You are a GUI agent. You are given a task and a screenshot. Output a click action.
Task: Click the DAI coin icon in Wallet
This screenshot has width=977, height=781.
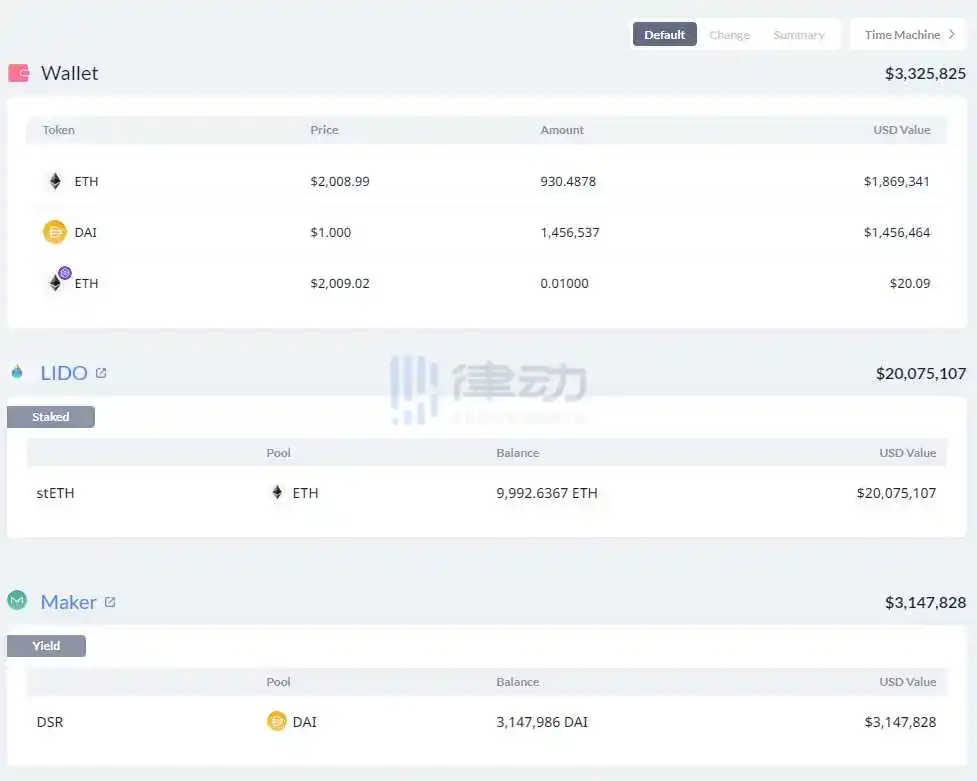coord(55,232)
